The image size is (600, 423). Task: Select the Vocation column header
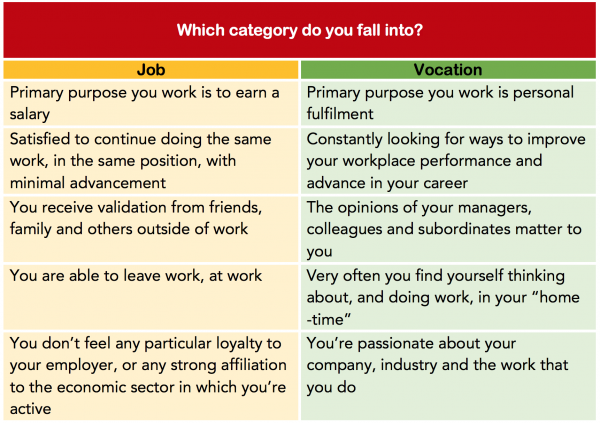click(448, 71)
